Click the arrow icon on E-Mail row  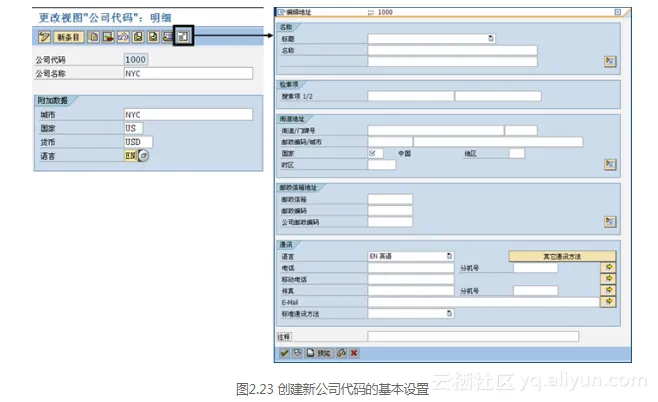click(x=608, y=302)
